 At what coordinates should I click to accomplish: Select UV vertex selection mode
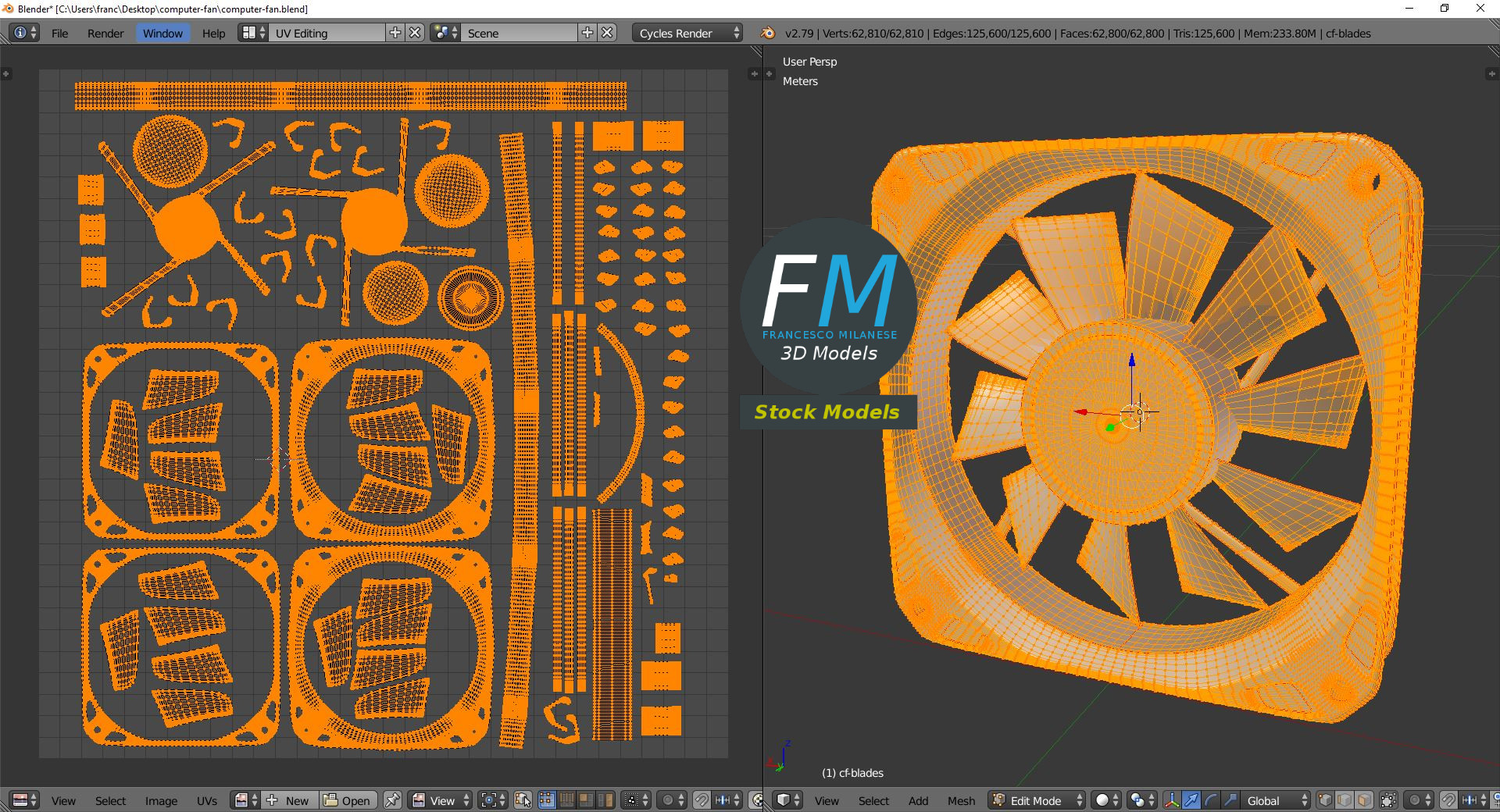coord(547,800)
